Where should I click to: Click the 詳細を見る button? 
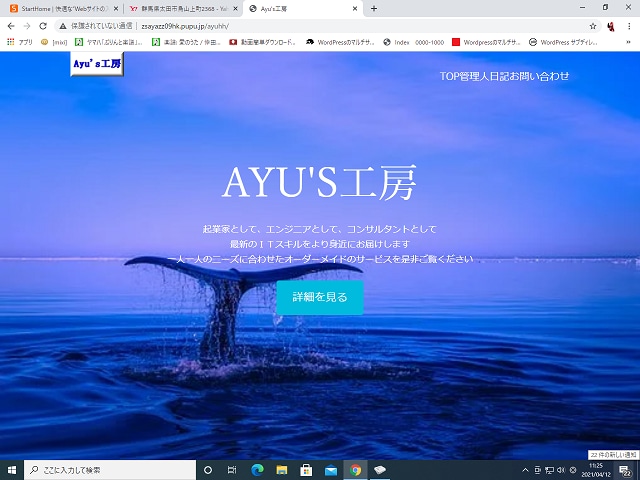coord(320,297)
